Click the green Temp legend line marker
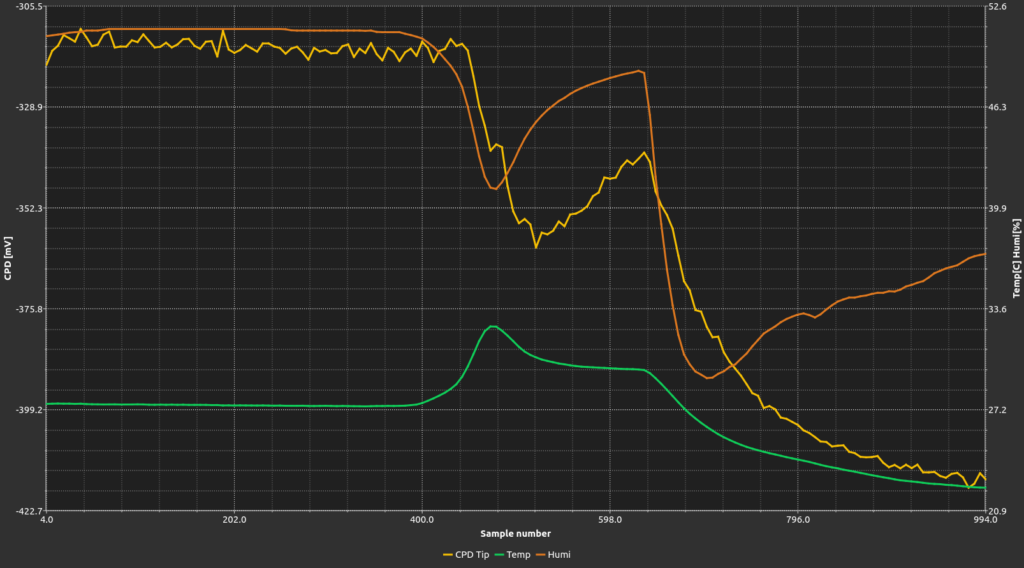The width and height of the screenshot is (1024, 568). (500, 554)
